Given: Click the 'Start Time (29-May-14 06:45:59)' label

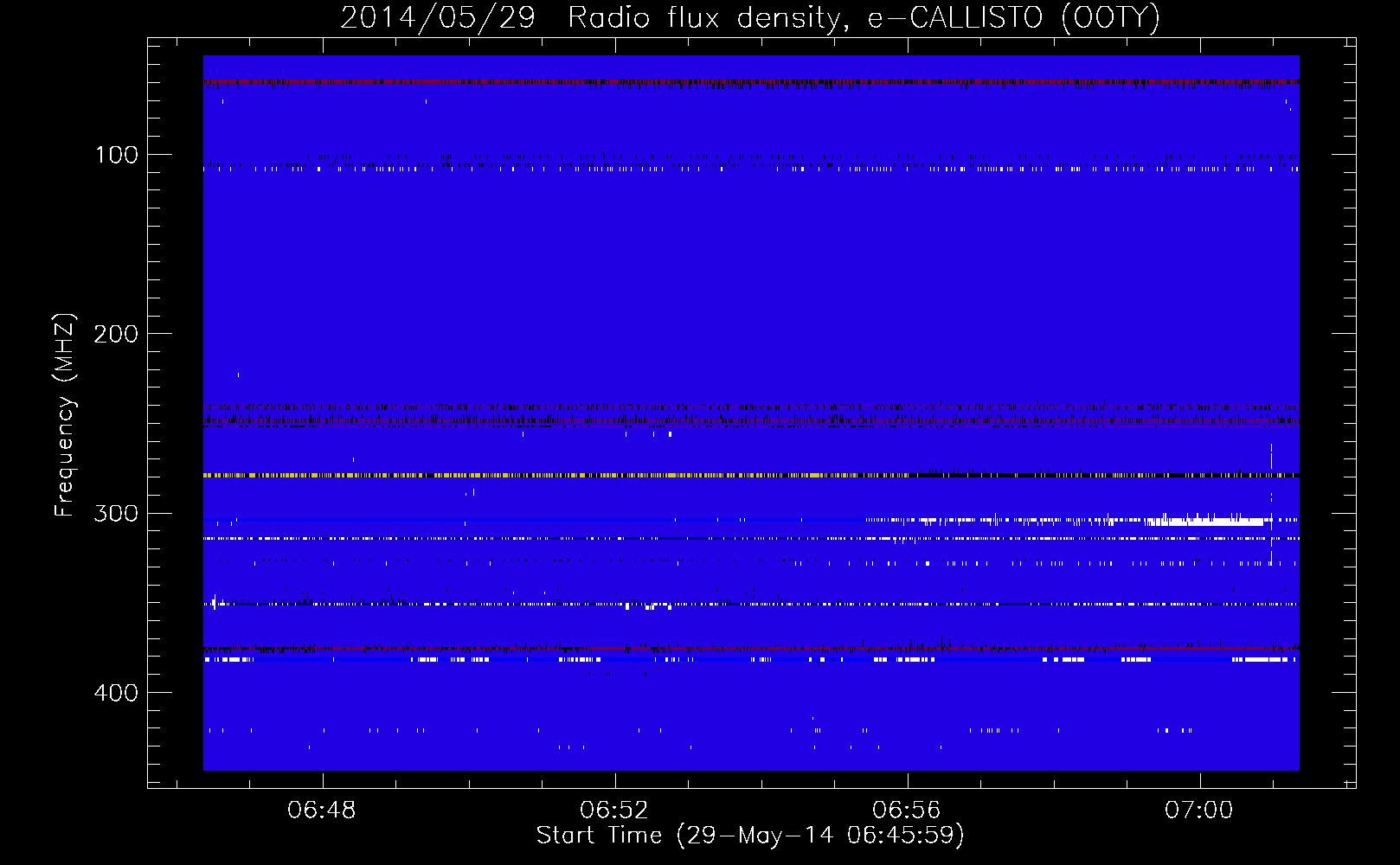Looking at the screenshot, I should click(x=750, y=836).
